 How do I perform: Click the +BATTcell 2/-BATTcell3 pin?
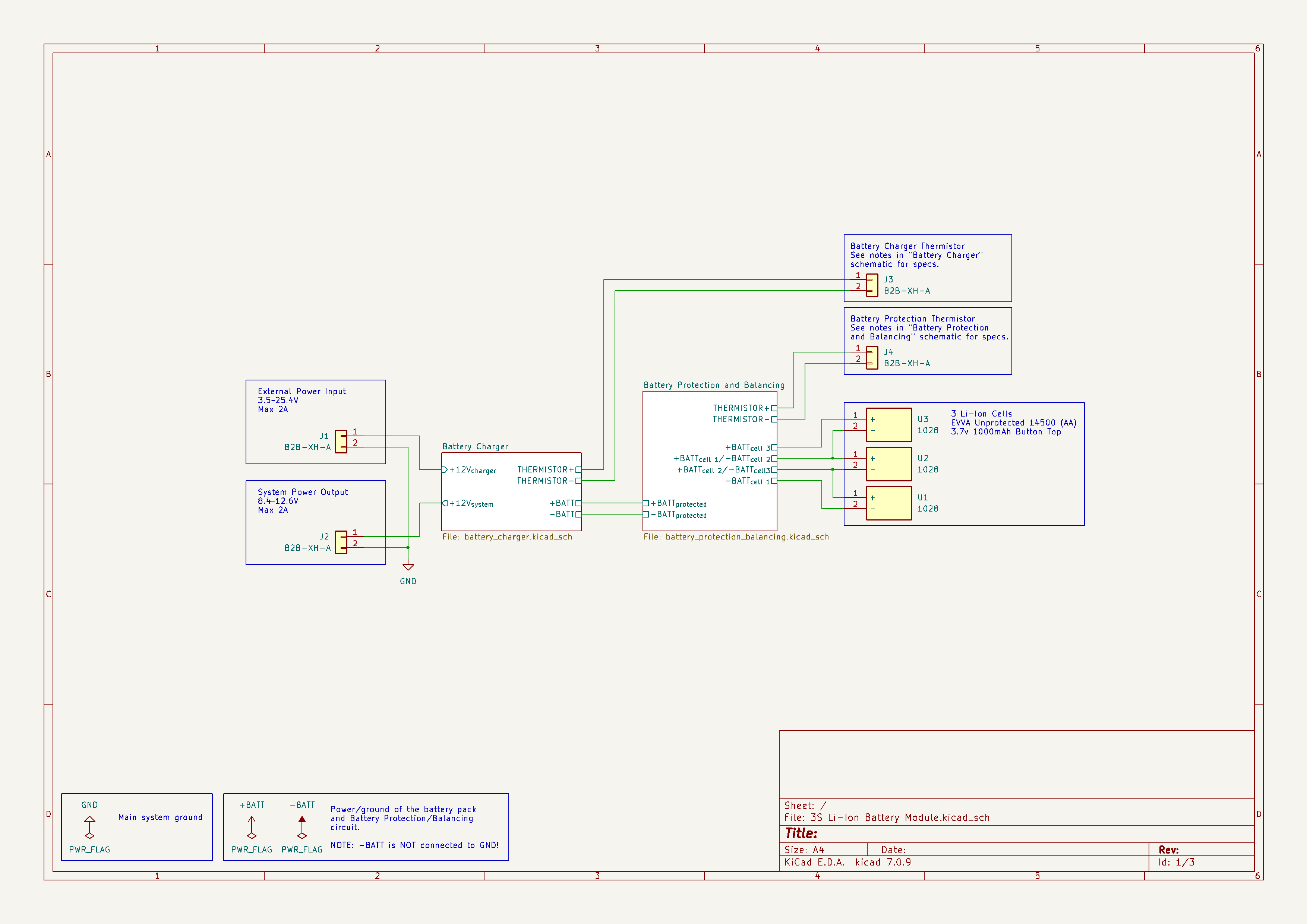click(726, 470)
